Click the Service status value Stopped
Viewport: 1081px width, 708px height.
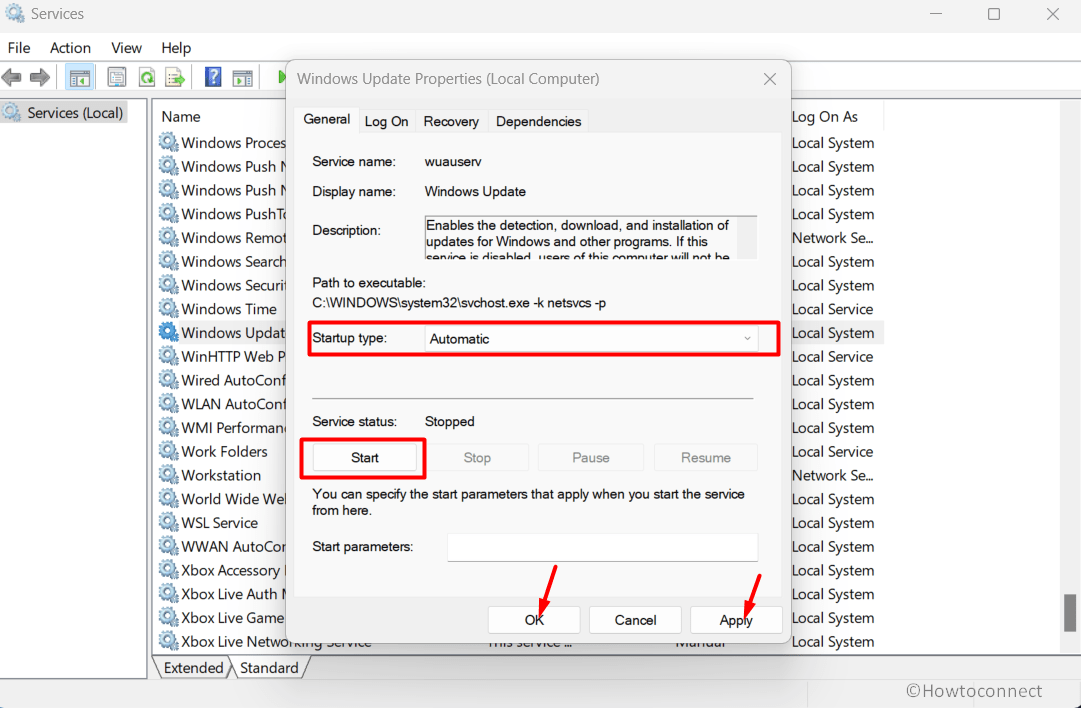[x=449, y=421]
